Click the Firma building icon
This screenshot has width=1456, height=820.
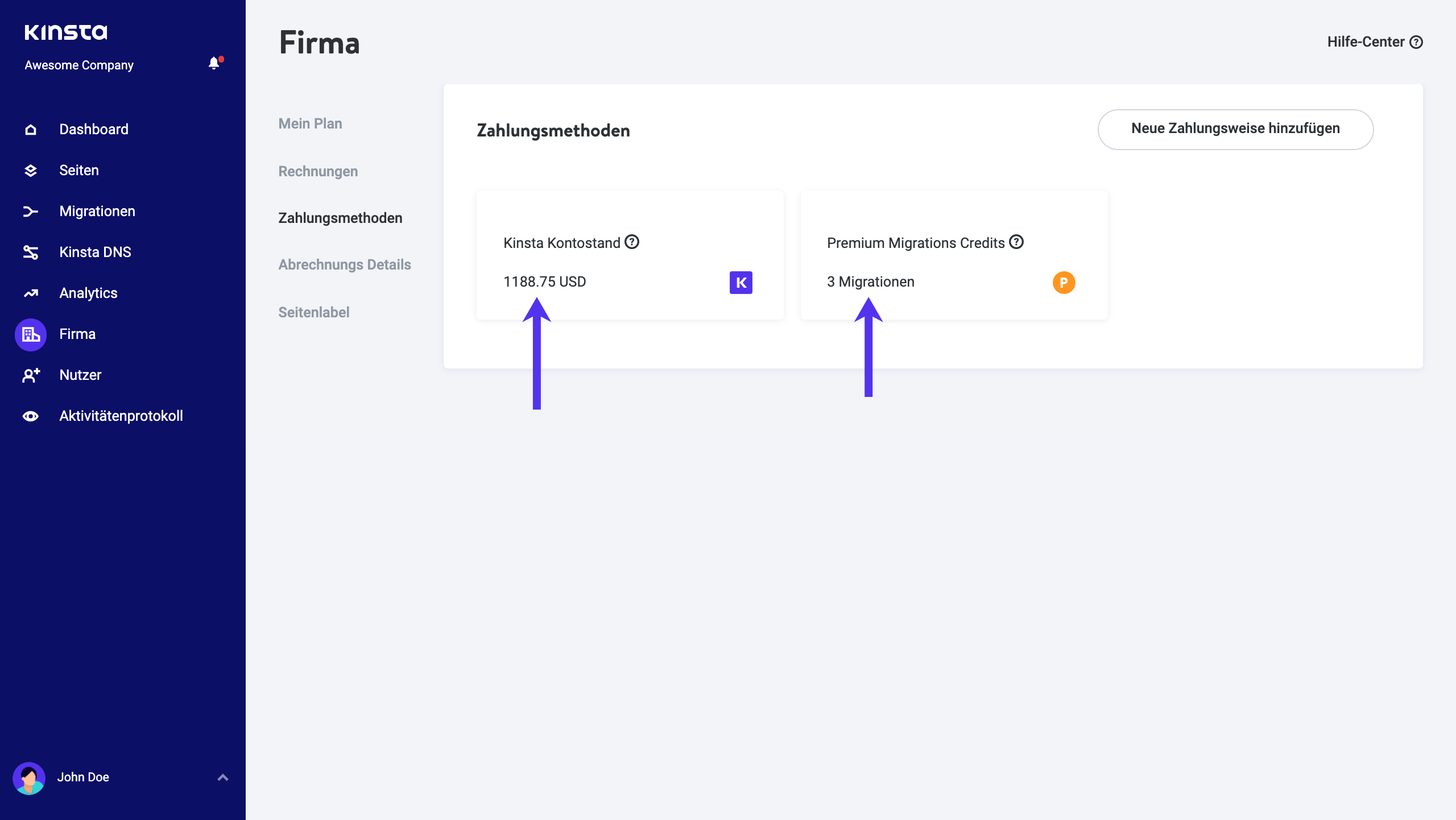point(30,334)
